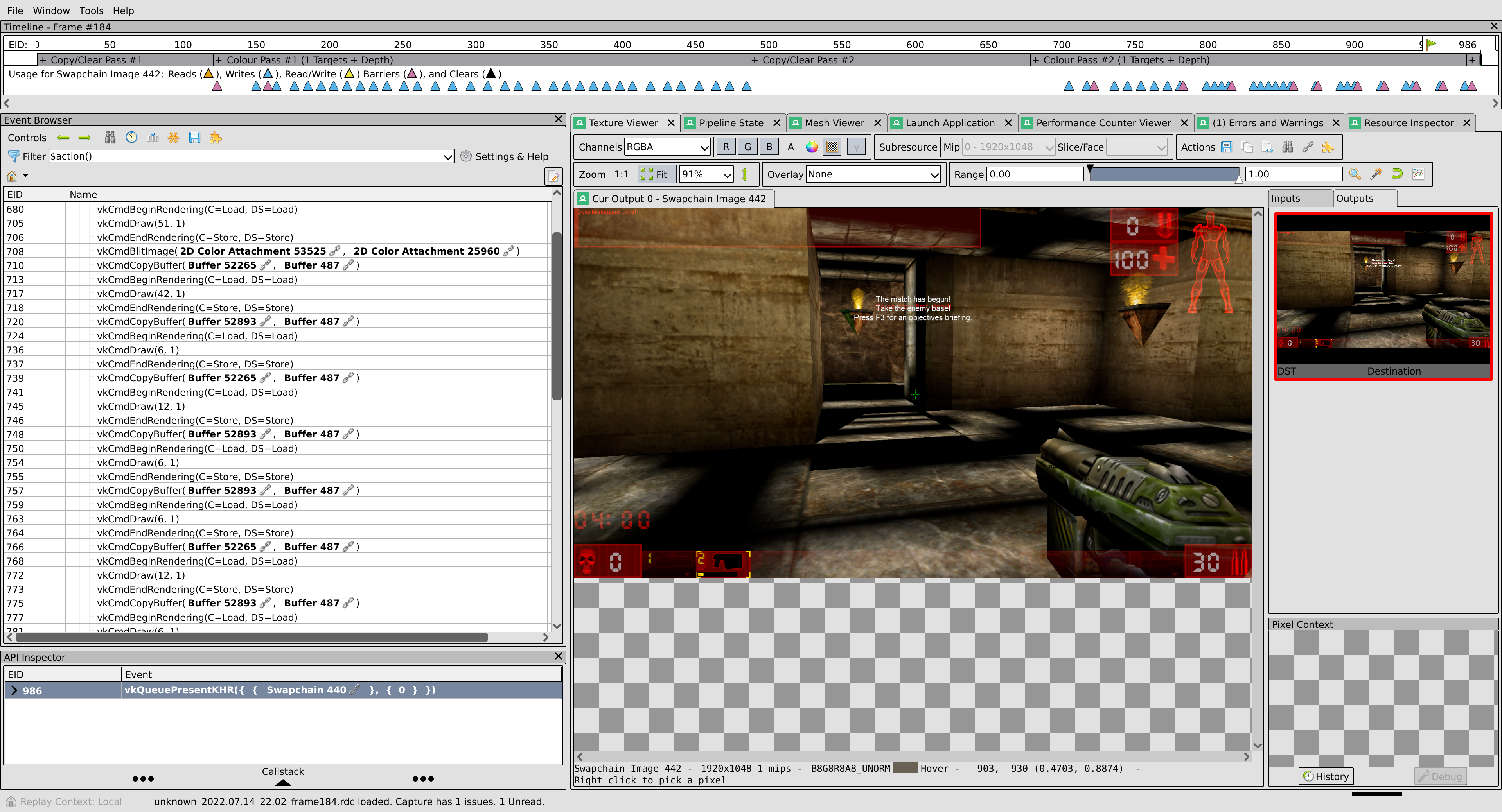Screen dimensions: 1502x812
Task: Toggle the R channel button
Action: (726, 147)
